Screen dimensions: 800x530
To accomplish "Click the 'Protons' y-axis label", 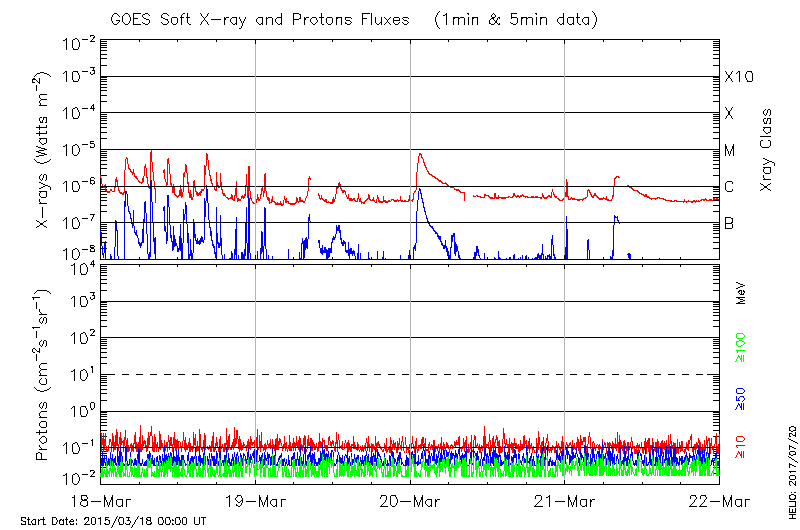I will pos(45,375).
